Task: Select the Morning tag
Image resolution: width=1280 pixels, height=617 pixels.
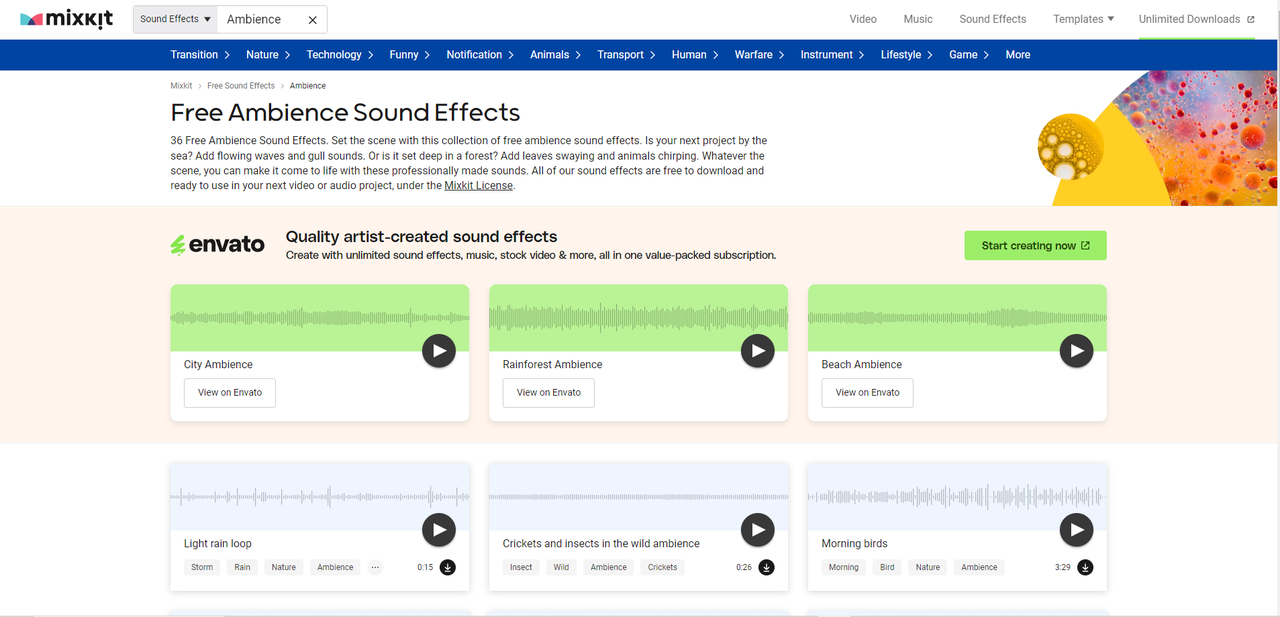Action: coord(843,567)
